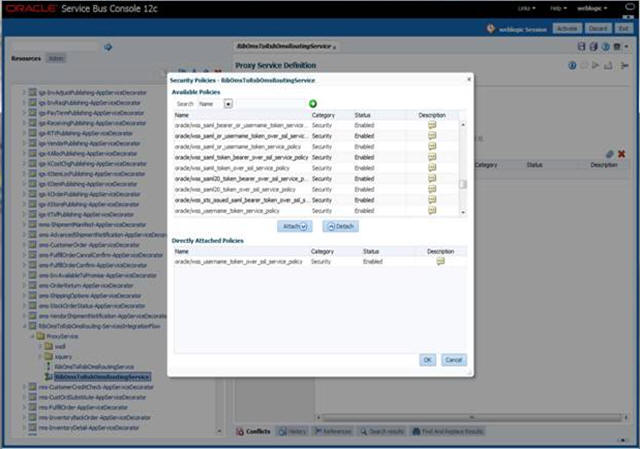Open the References bottom tab

pos(332,431)
